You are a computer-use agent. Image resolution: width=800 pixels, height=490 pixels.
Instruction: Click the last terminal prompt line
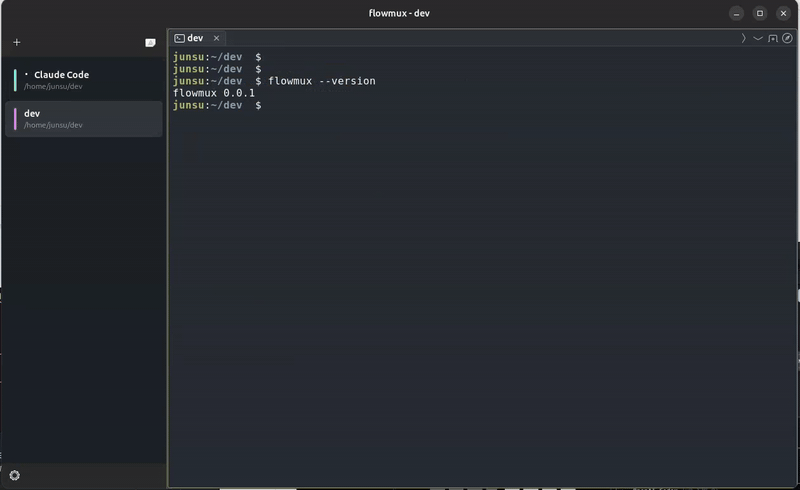click(x=217, y=105)
